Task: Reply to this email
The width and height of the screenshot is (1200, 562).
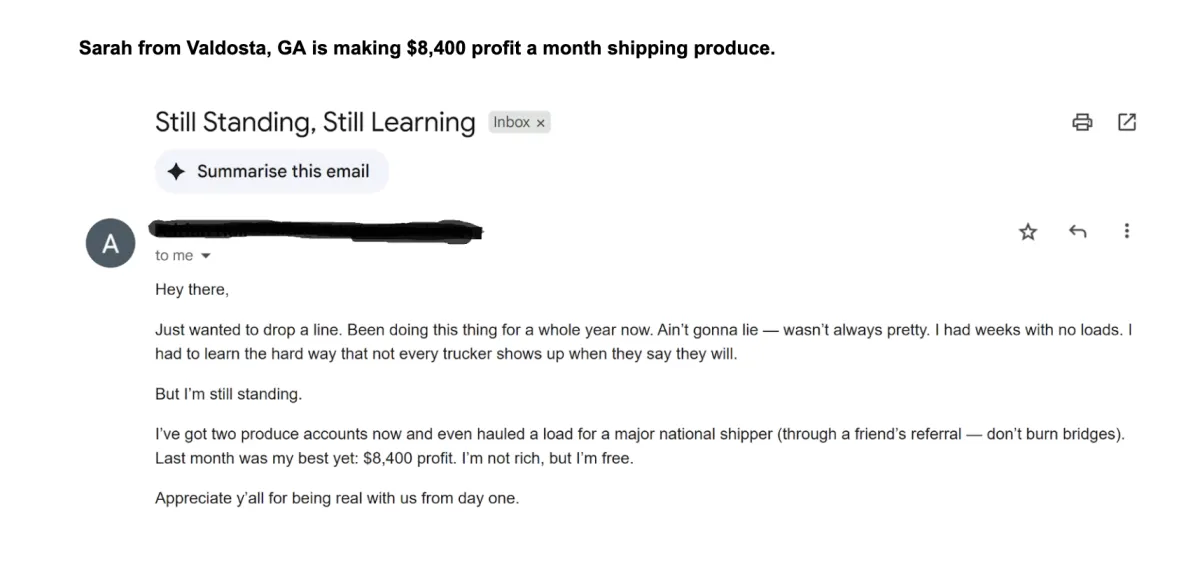Action: (x=1078, y=232)
